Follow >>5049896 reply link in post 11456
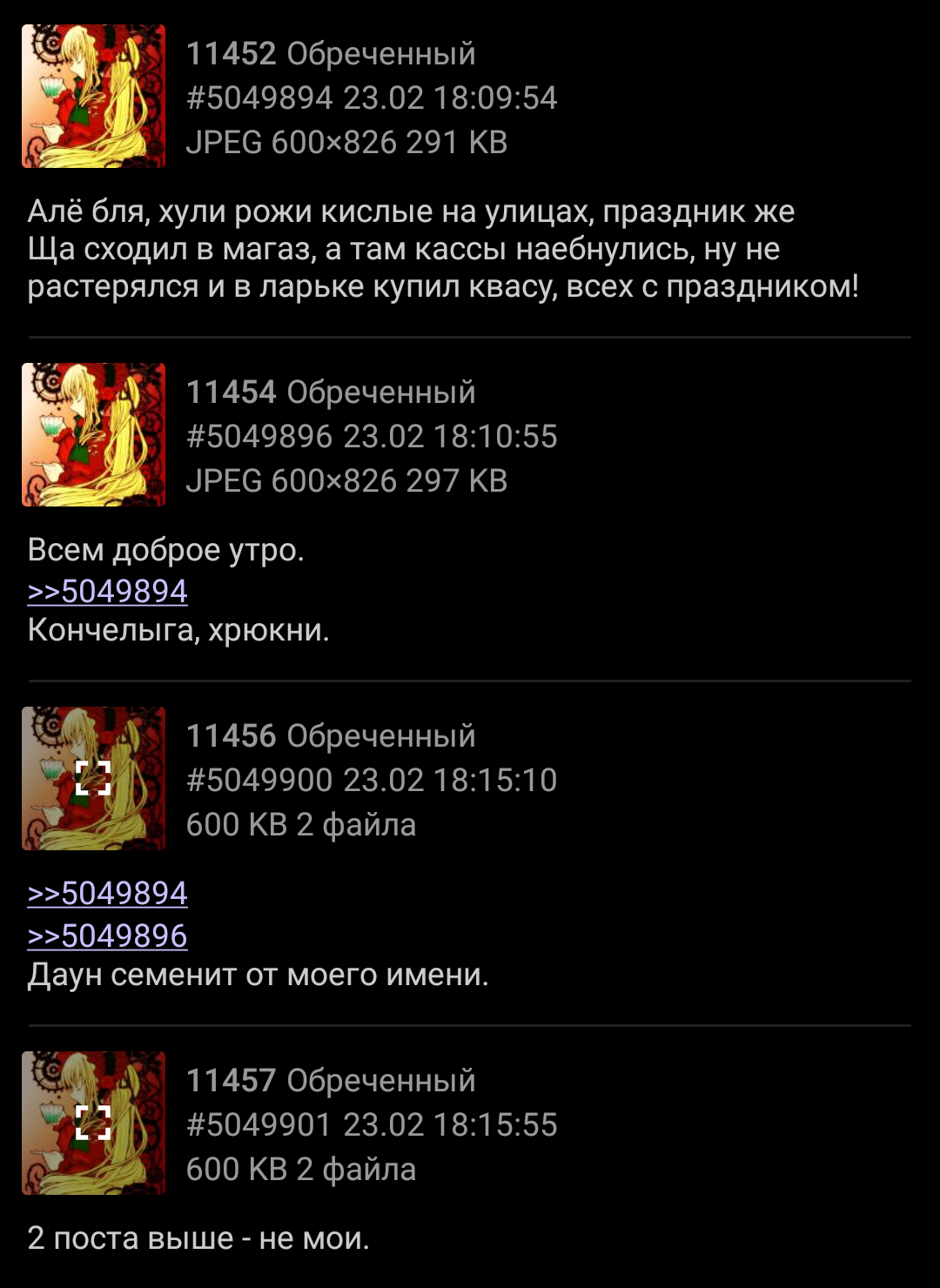 pyautogui.click(x=107, y=936)
